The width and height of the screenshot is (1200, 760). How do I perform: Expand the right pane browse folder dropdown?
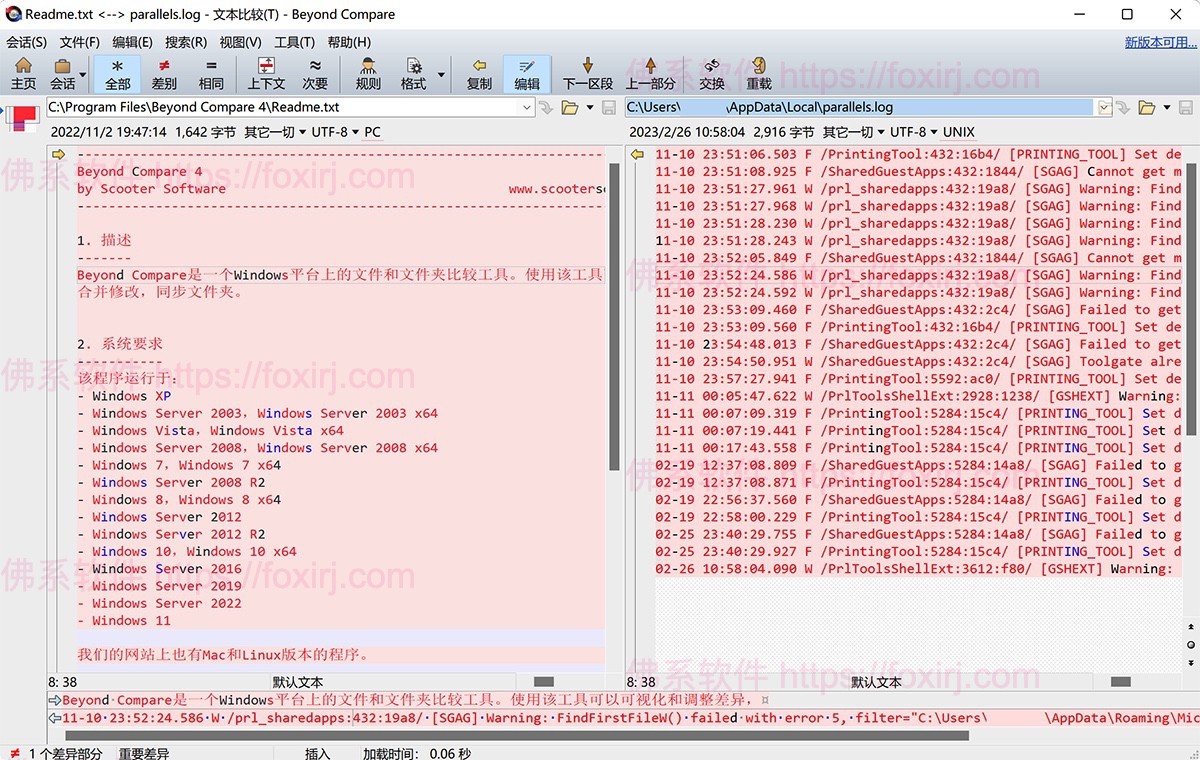[1167, 107]
